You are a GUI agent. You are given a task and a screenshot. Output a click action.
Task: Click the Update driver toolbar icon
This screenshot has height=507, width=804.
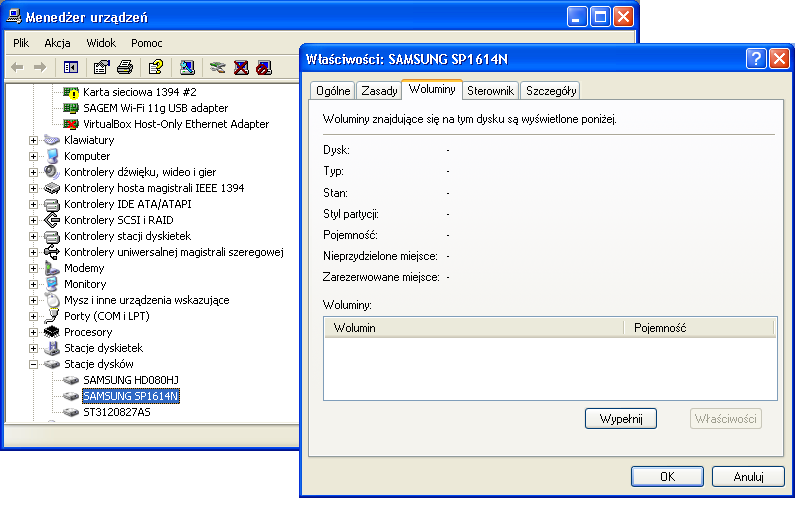[x=217, y=67]
